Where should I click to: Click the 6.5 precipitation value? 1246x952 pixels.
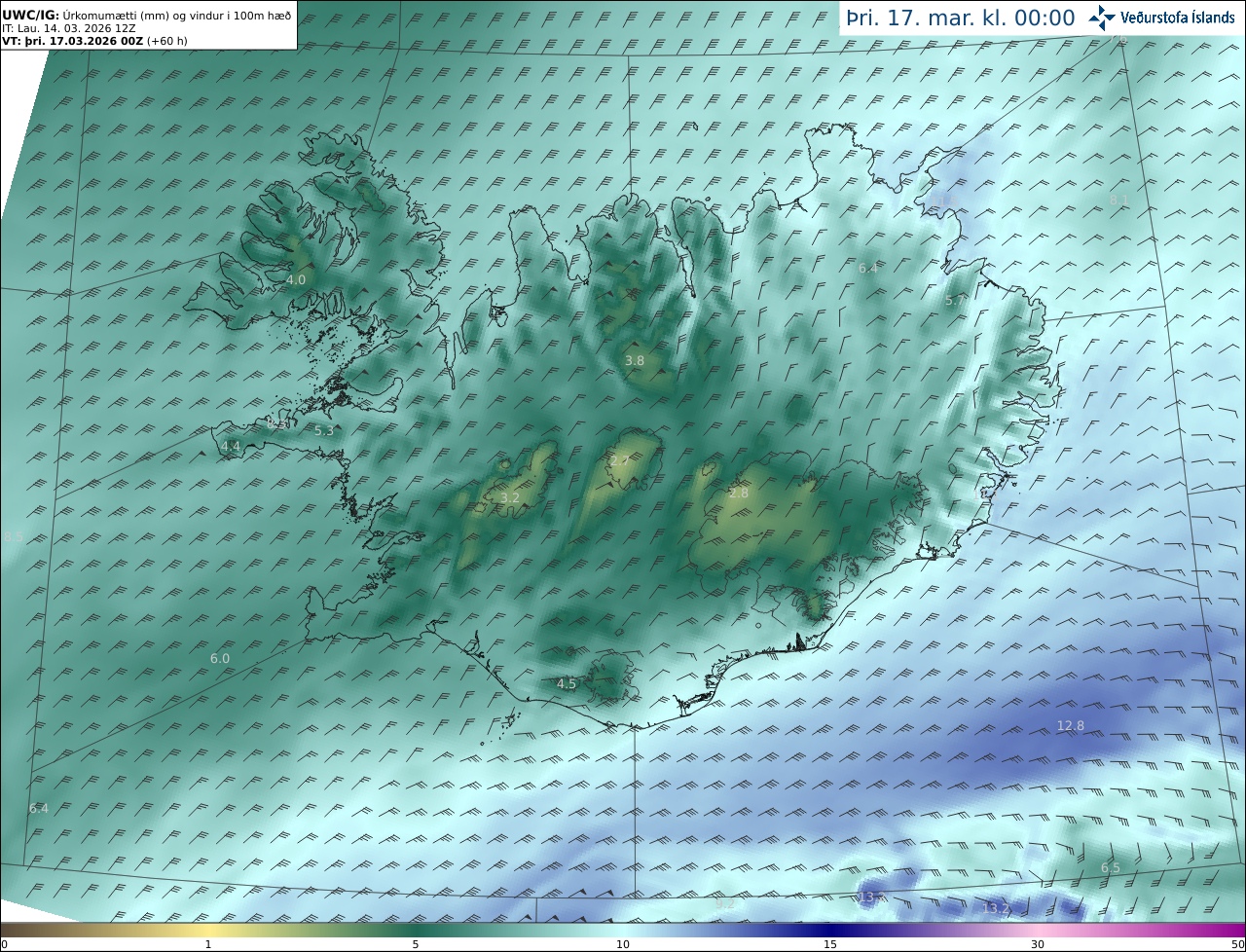(x=1111, y=867)
